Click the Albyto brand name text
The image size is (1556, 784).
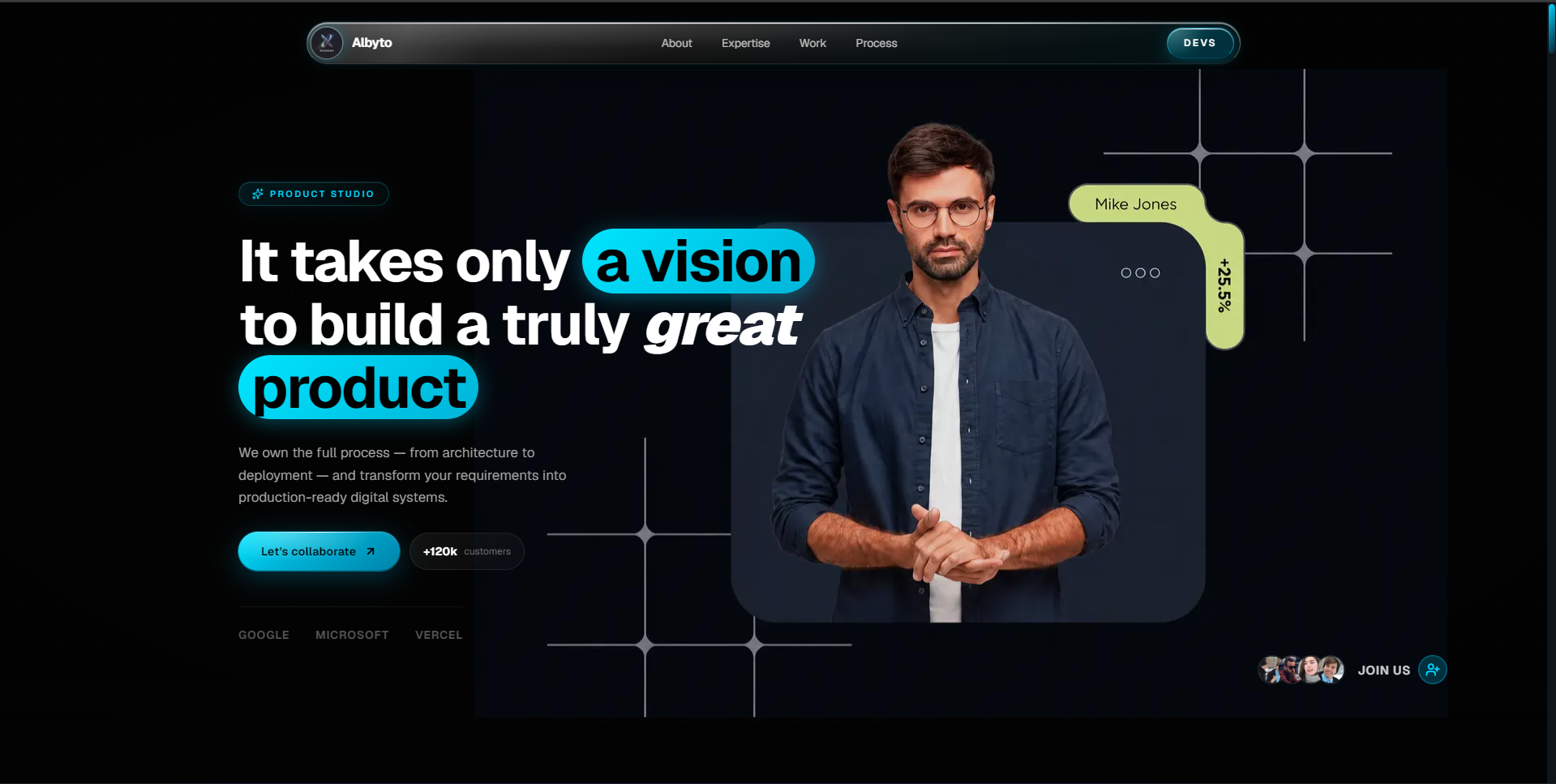tap(371, 43)
